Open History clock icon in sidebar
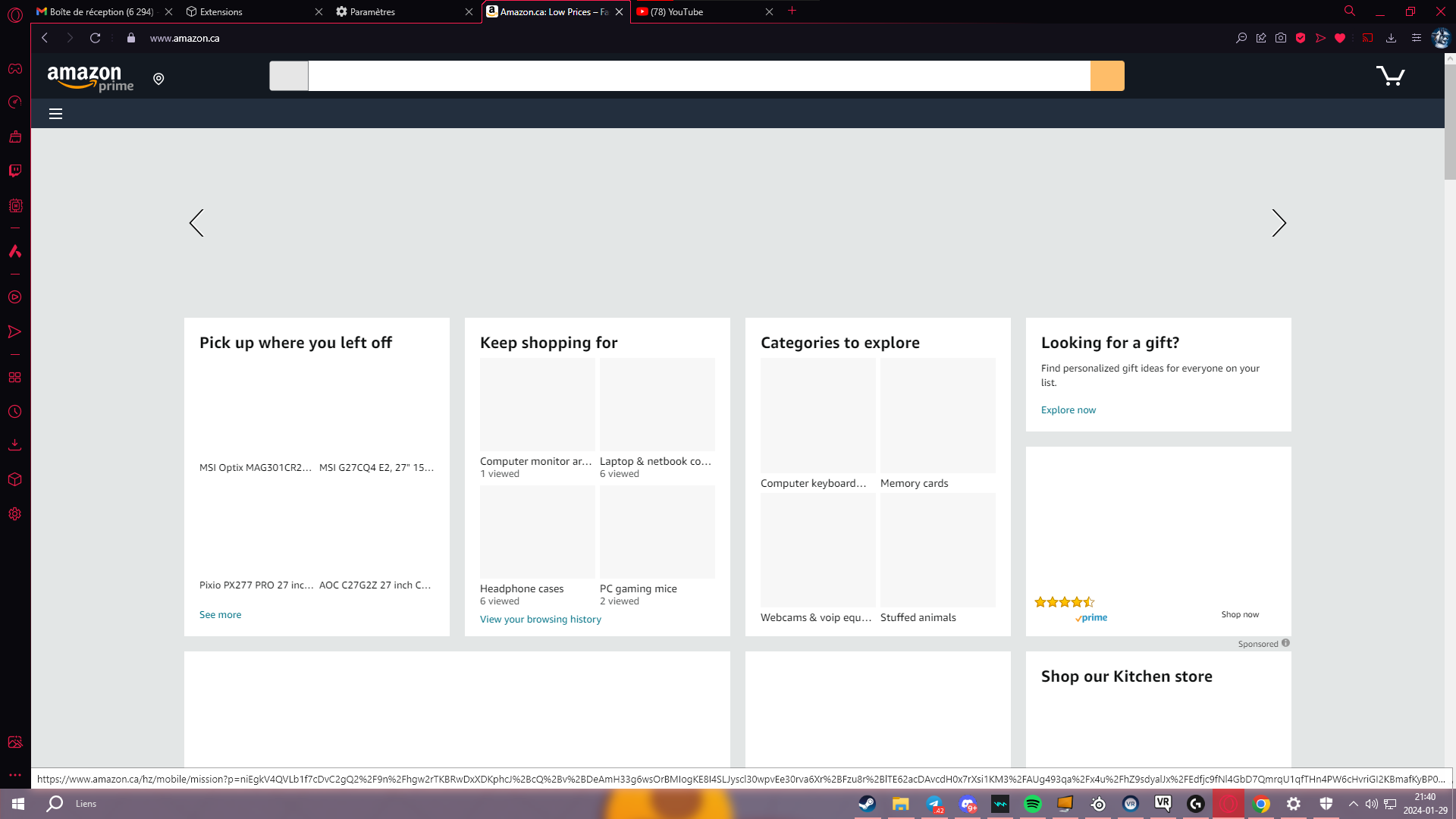 (15, 412)
